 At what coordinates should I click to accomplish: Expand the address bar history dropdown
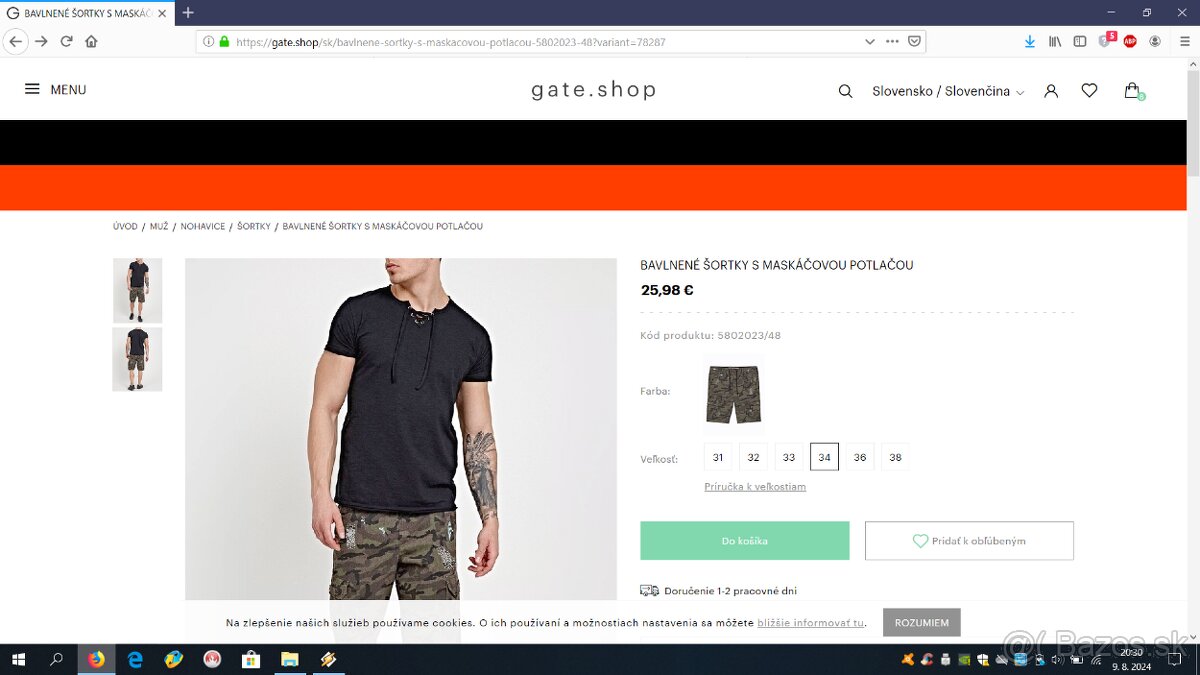869,42
